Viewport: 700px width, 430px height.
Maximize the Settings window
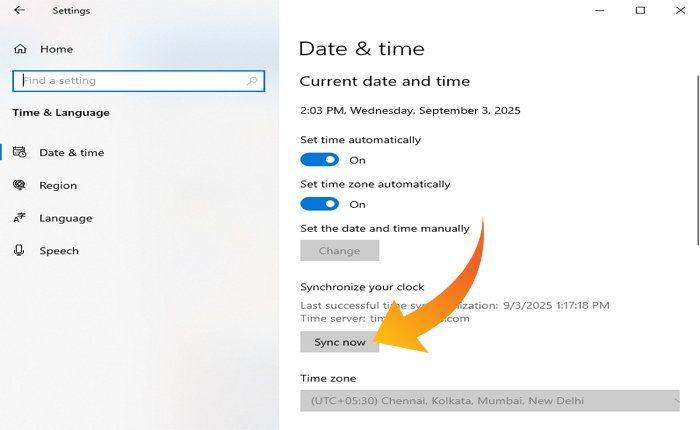coord(640,10)
